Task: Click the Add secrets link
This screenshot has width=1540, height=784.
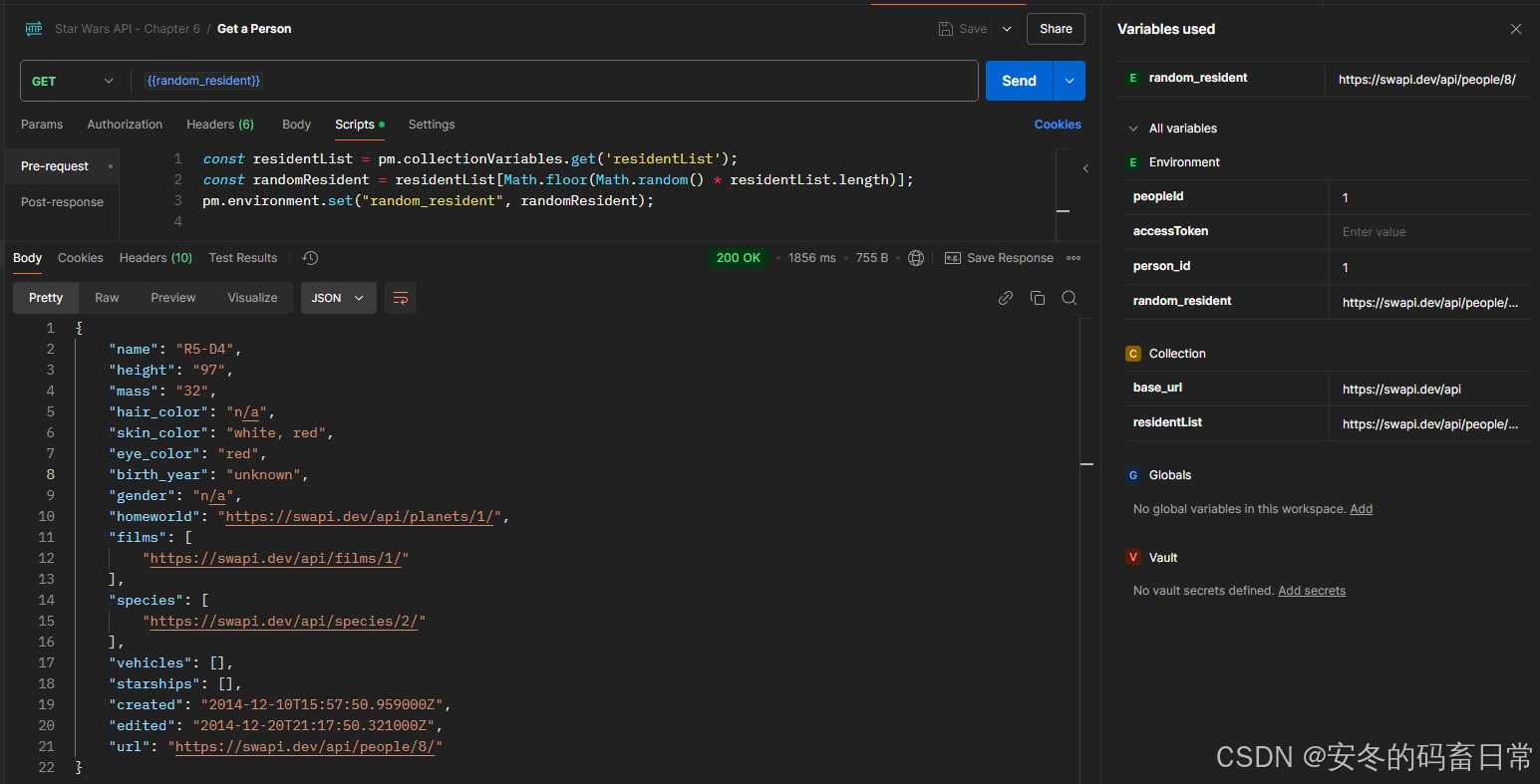Action: tap(1312, 591)
